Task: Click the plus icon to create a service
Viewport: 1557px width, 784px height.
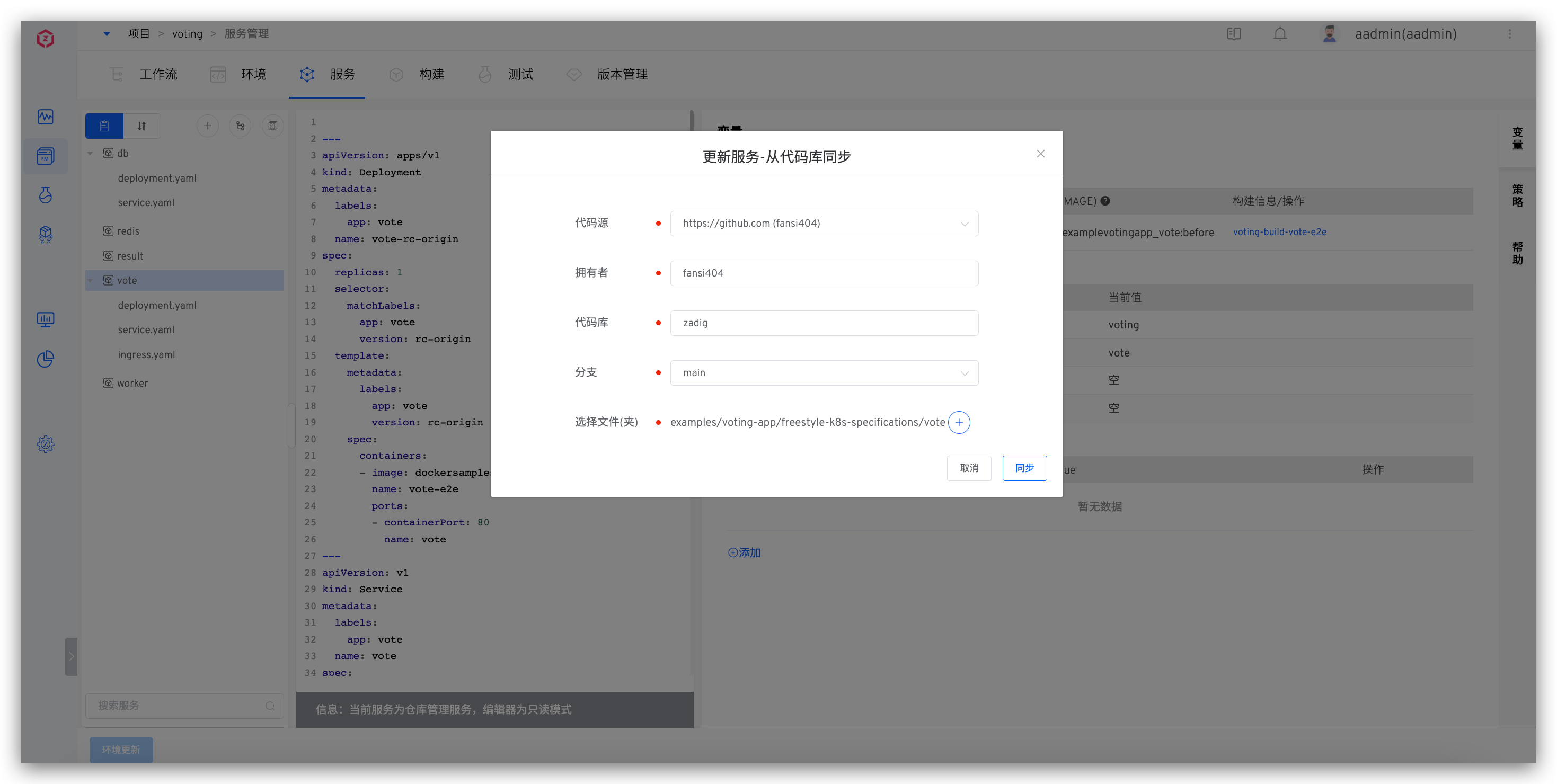Action: coord(208,126)
